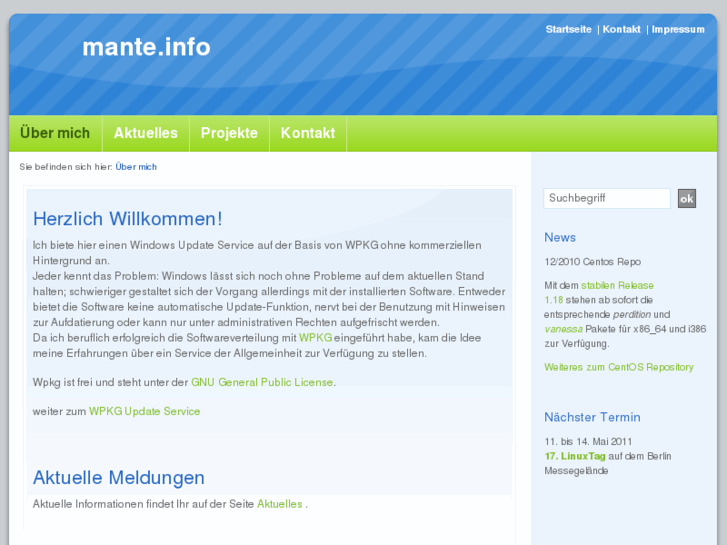This screenshot has width=727, height=545.
Task: Open the Impressum header link
Action: [x=678, y=29]
